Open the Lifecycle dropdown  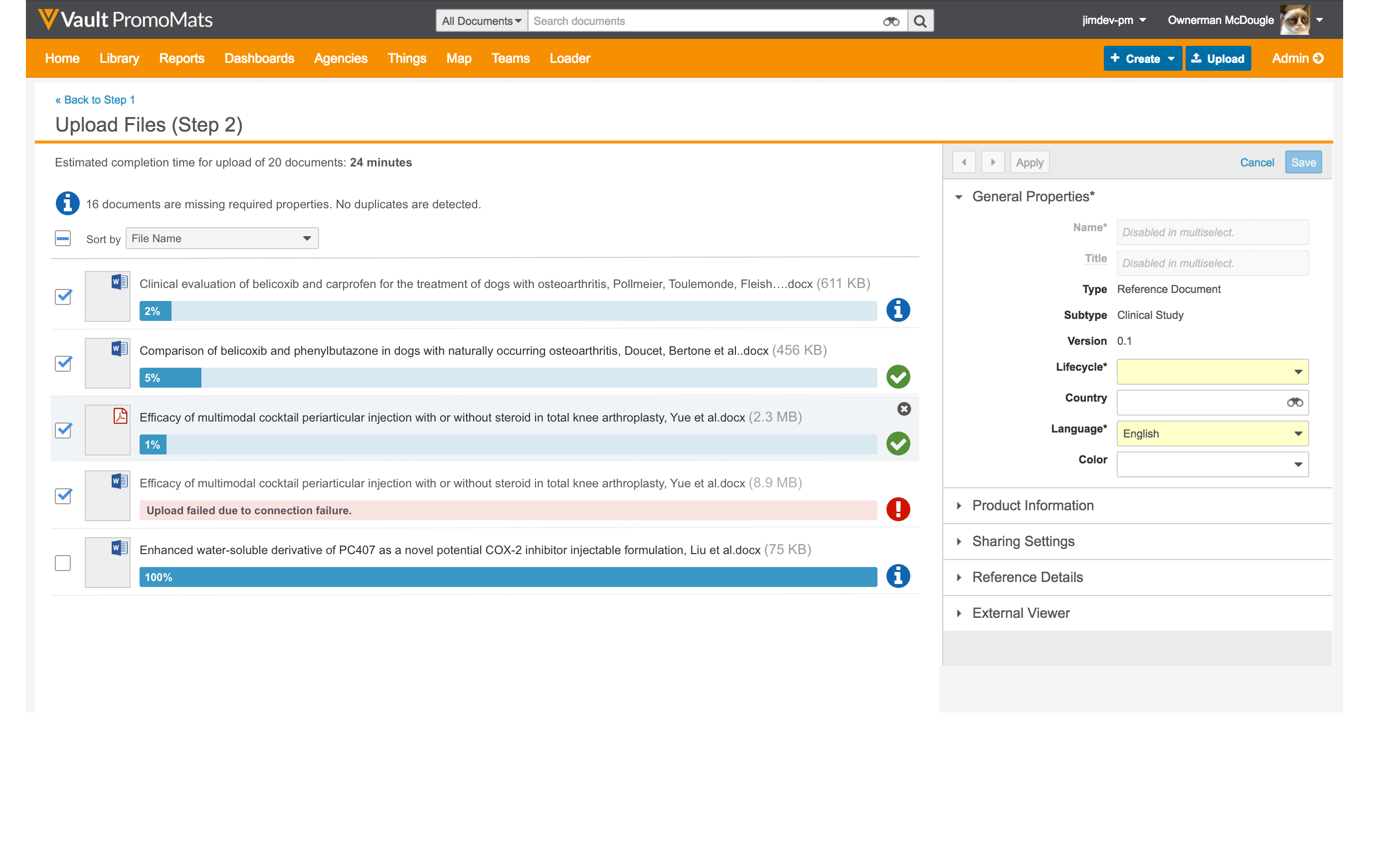point(1212,371)
